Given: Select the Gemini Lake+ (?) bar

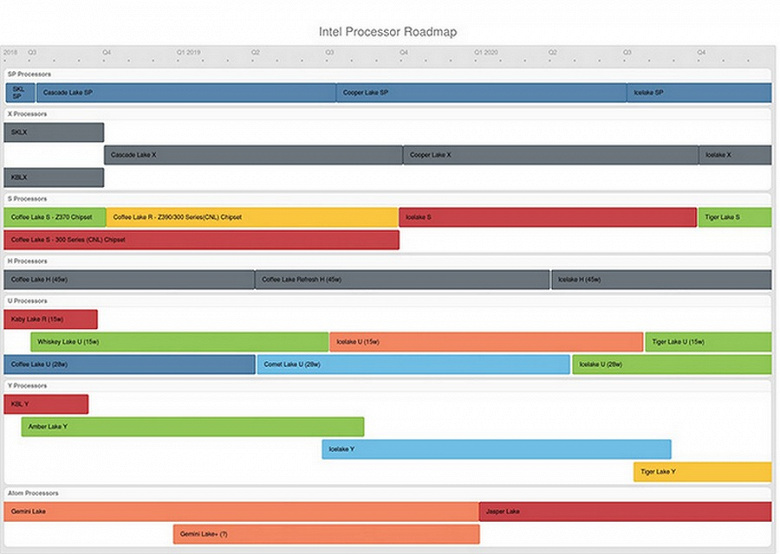Looking at the screenshot, I should 326,534.
